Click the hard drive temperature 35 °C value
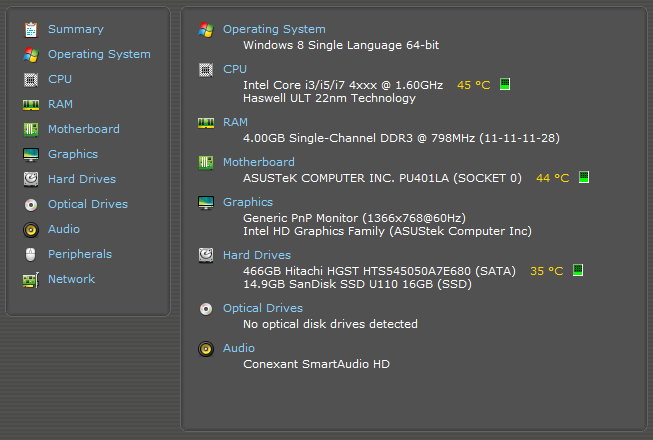 tap(546, 271)
